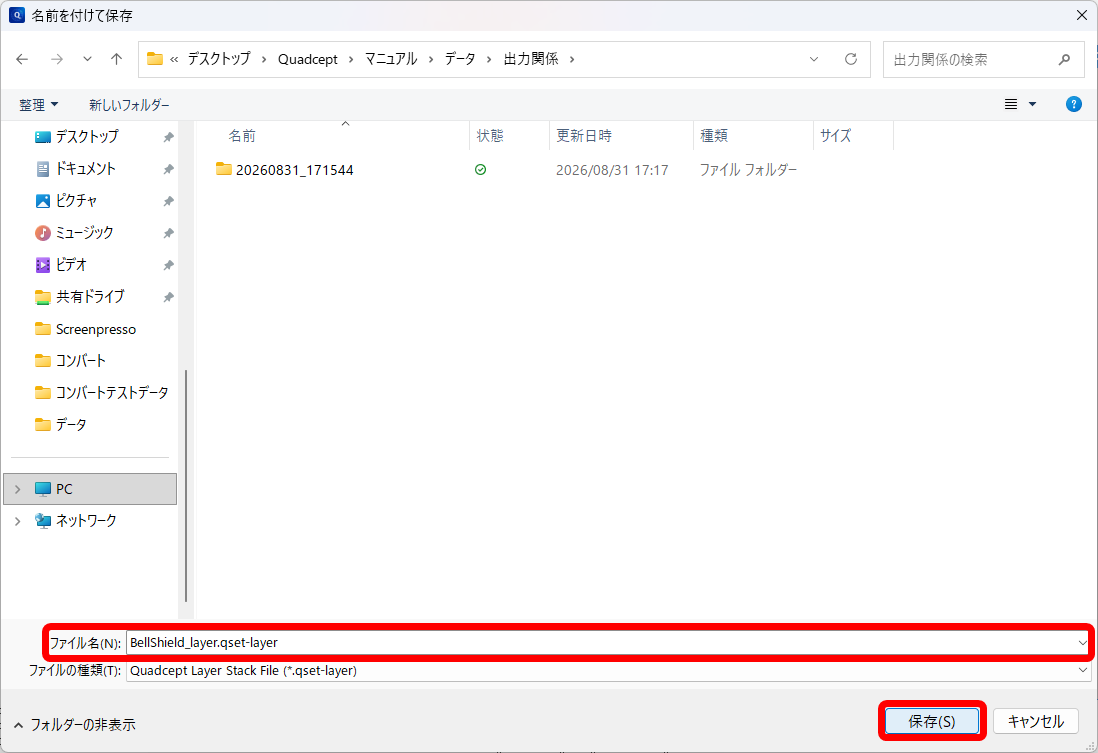Go back with the back arrow
Screen dimensions: 1098x753
[22, 60]
